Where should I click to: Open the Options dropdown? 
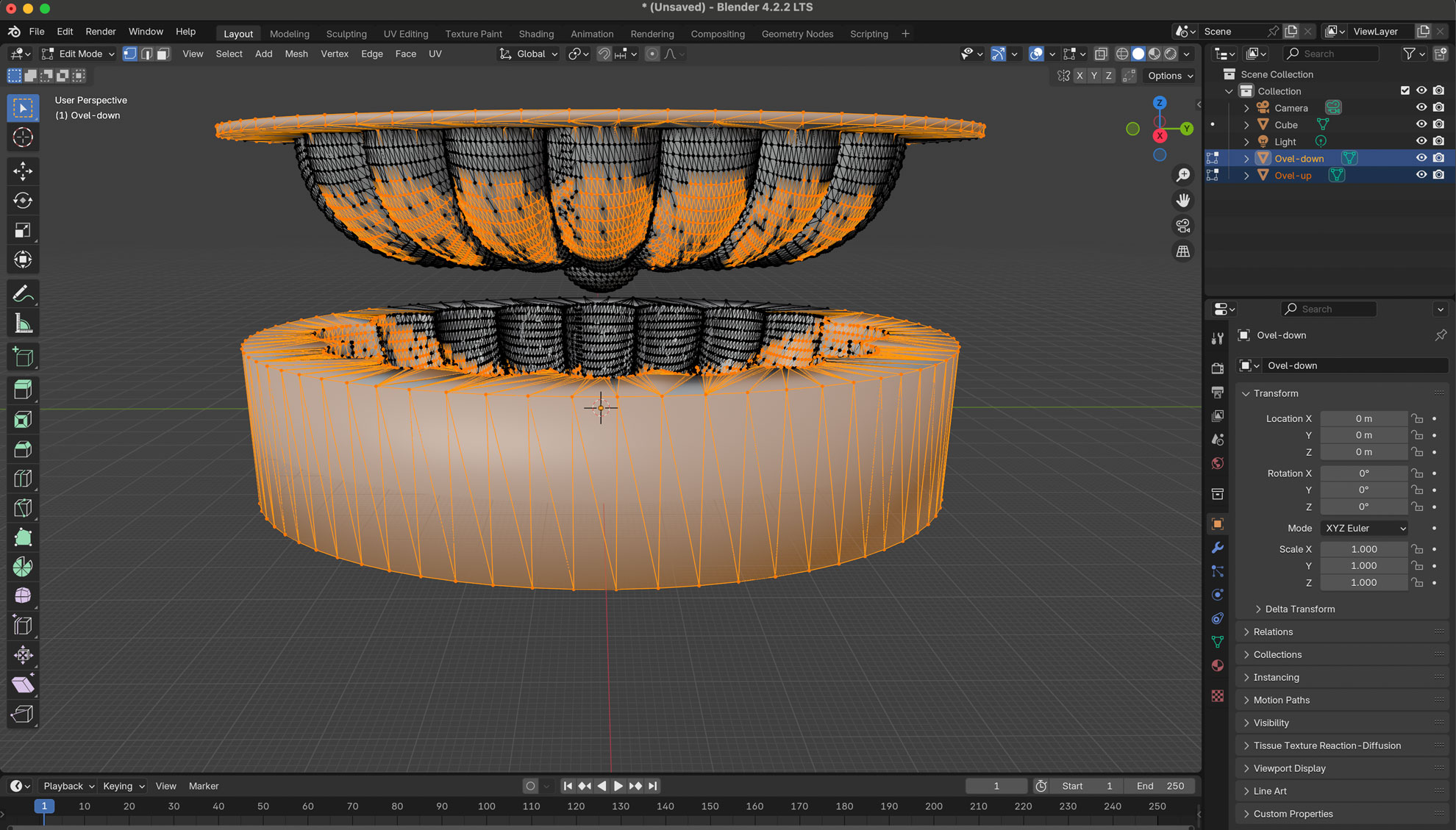pos(1170,76)
